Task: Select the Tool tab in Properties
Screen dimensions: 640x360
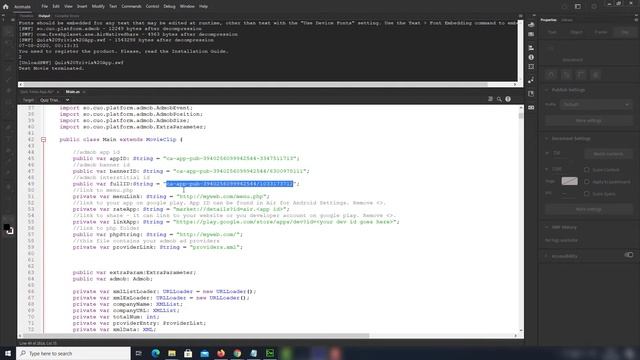Action: coord(552,32)
